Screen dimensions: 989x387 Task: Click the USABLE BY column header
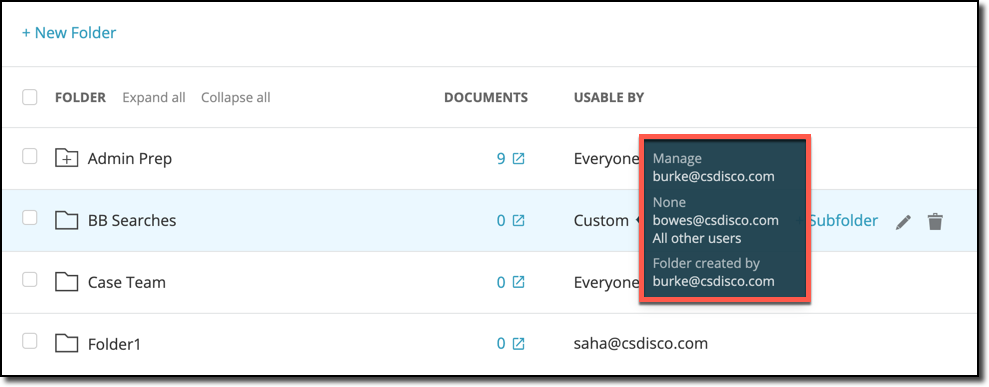609,98
